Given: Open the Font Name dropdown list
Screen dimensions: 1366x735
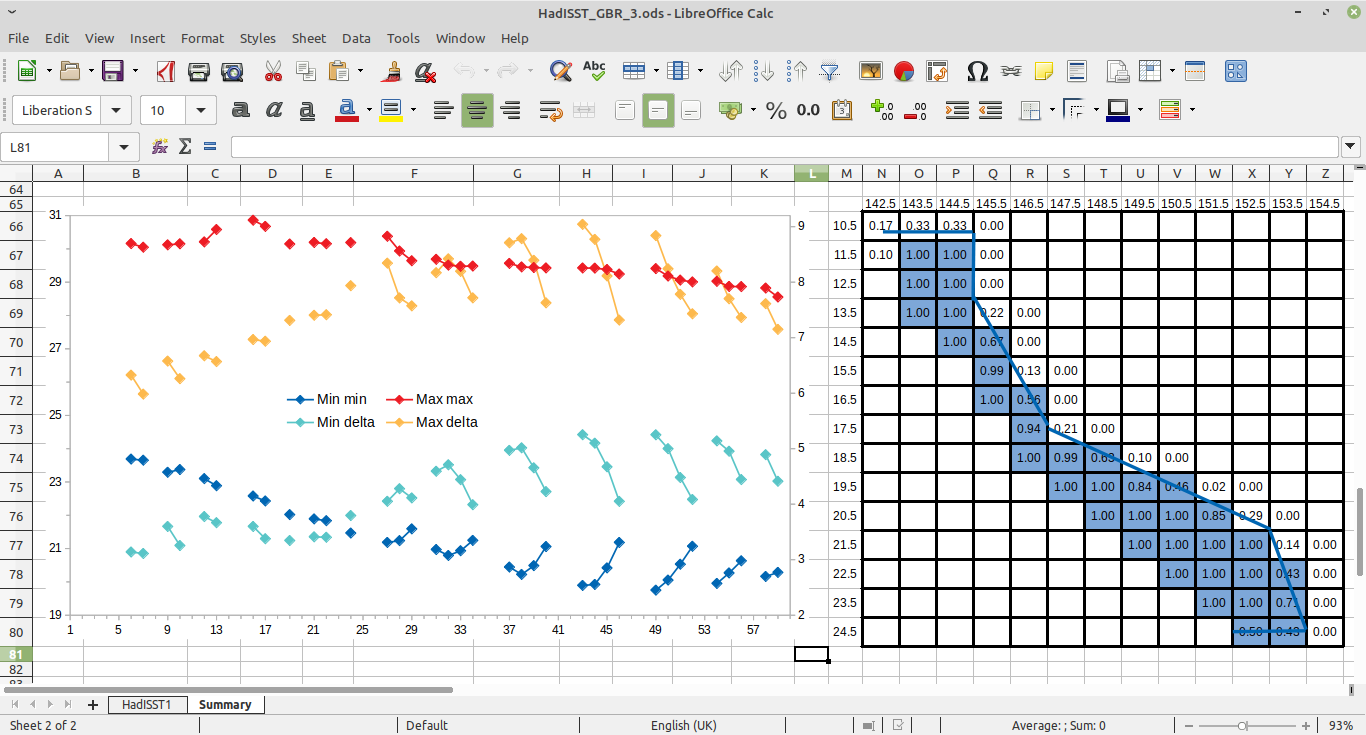Looking at the screenshot, I should (x=117, y=110).
